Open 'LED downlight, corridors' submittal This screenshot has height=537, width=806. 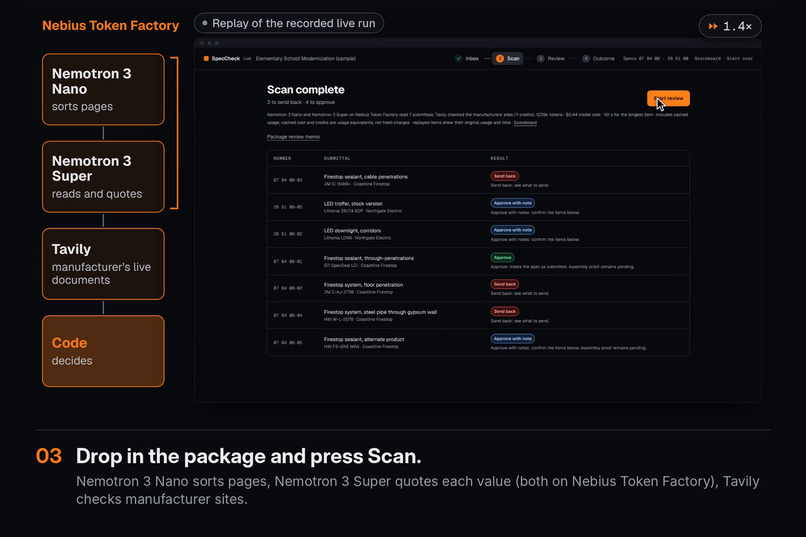coord(352,231)
